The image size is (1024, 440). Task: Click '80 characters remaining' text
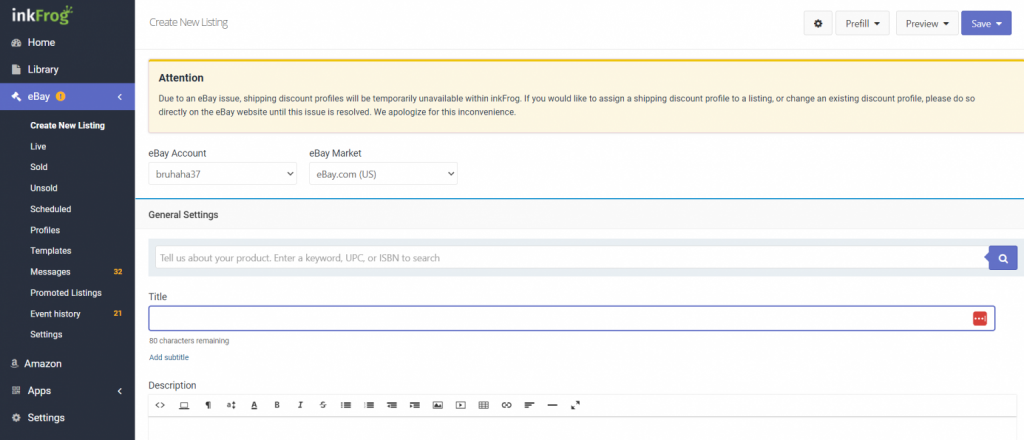click(x=189, y=341)
